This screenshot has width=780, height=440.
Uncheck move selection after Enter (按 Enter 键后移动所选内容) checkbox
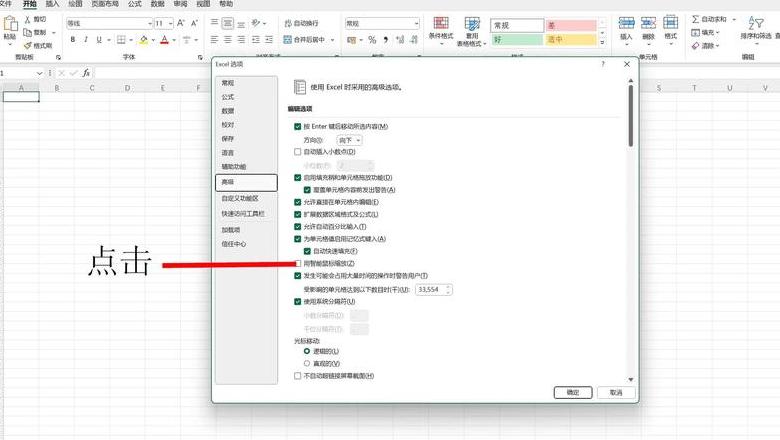[x=297, y=126]
